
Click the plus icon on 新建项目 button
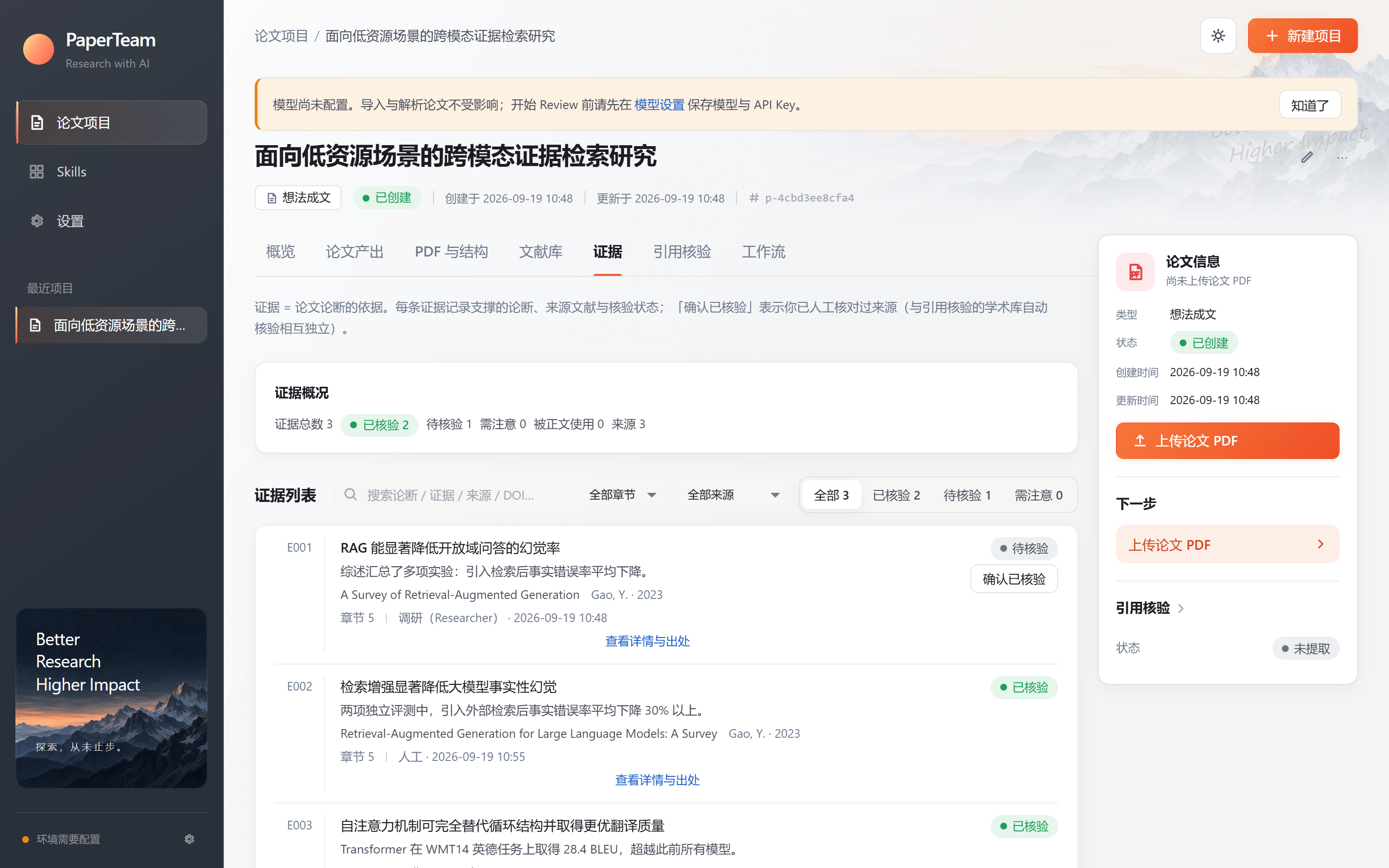1272,36
